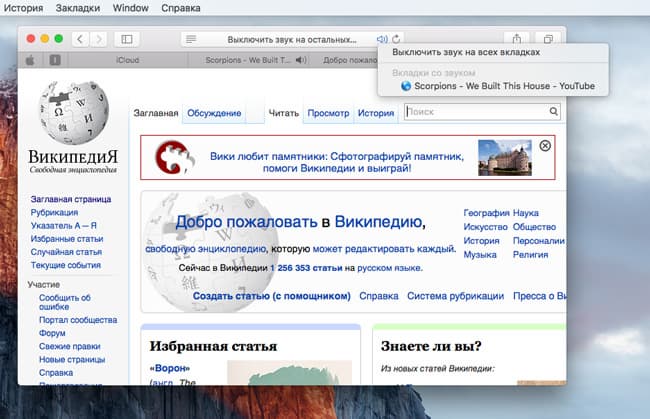Open Указатель А — Я link
Screen dimensions: 650x419
[x=63, y=226]
